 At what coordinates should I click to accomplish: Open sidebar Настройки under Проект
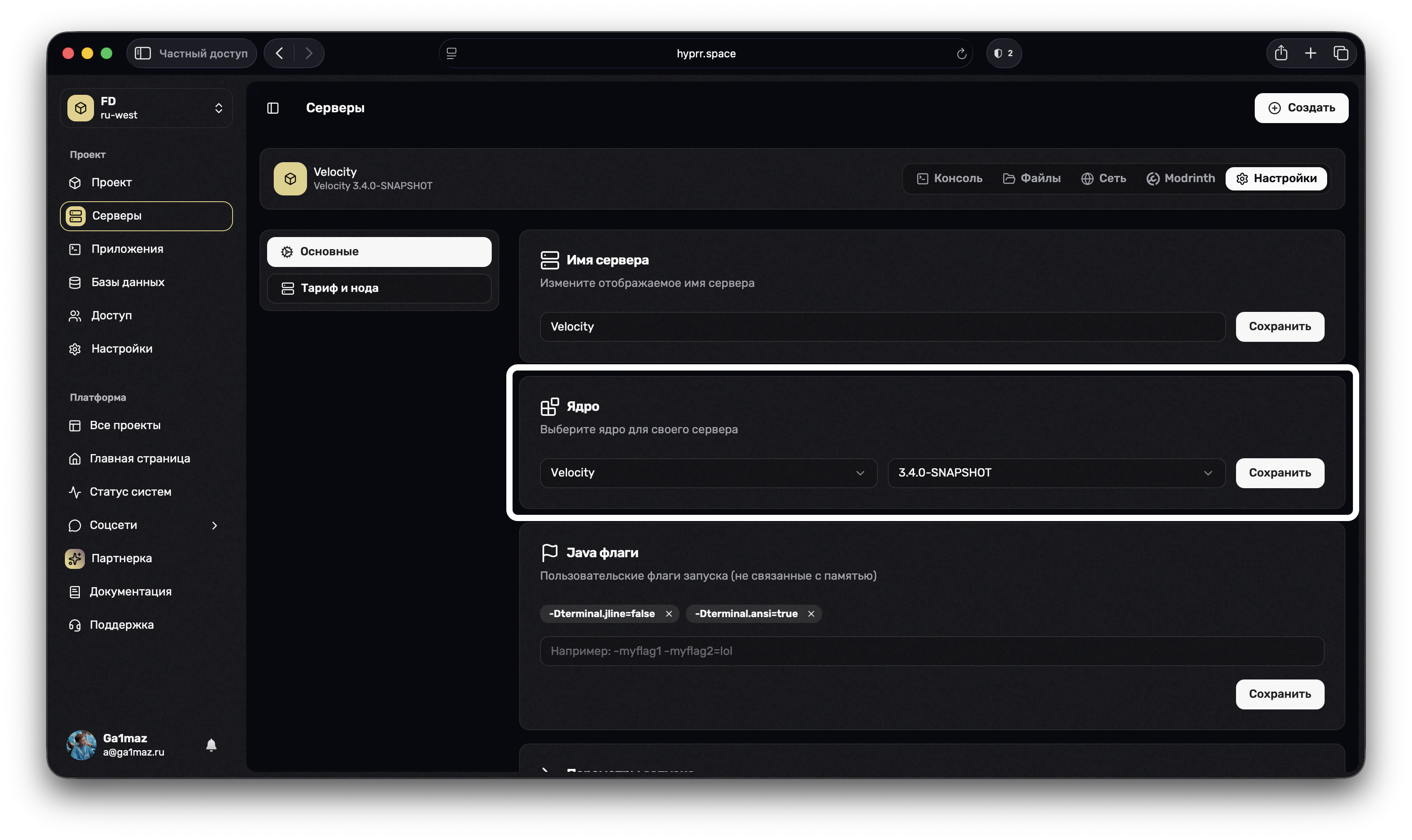(146, 348)
